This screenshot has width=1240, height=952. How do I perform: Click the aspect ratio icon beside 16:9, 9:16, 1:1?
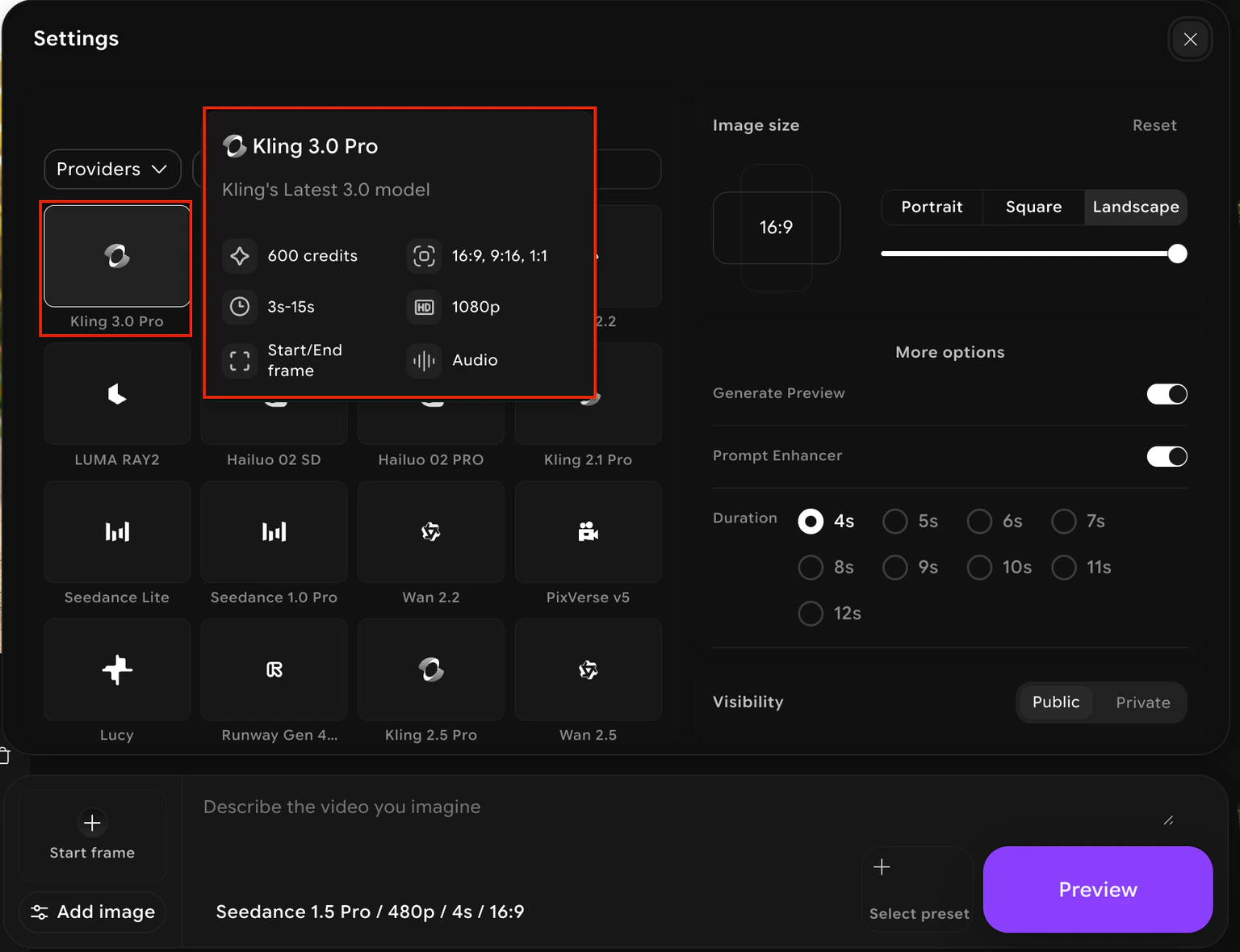[425, 256]
